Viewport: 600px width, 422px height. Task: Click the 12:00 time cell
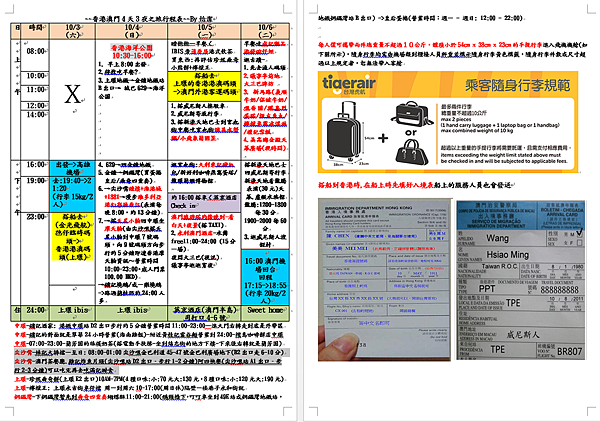tap(35, 106)
